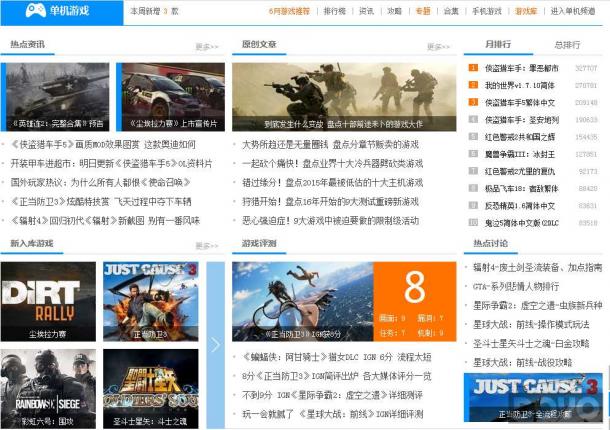Click the gamepad icon beside 单机游戏
Screen dimensions: 610x430
(x=35, y=10)
